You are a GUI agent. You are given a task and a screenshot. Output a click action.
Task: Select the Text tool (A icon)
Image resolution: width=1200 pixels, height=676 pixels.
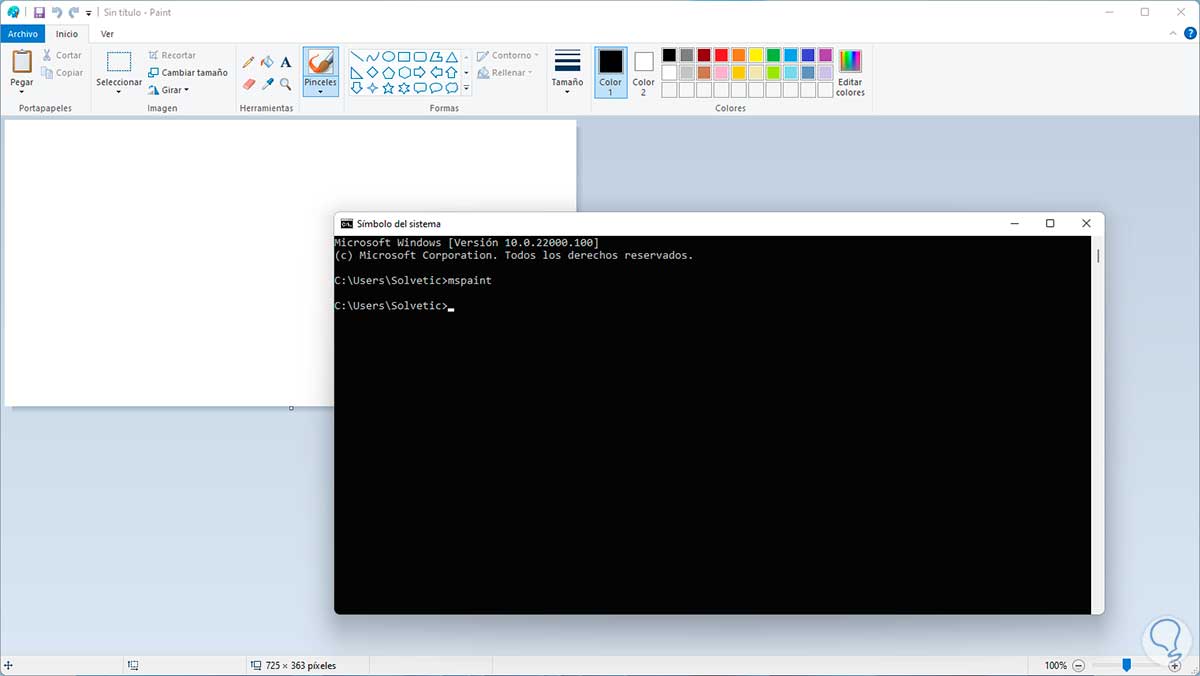coord(286,62)
